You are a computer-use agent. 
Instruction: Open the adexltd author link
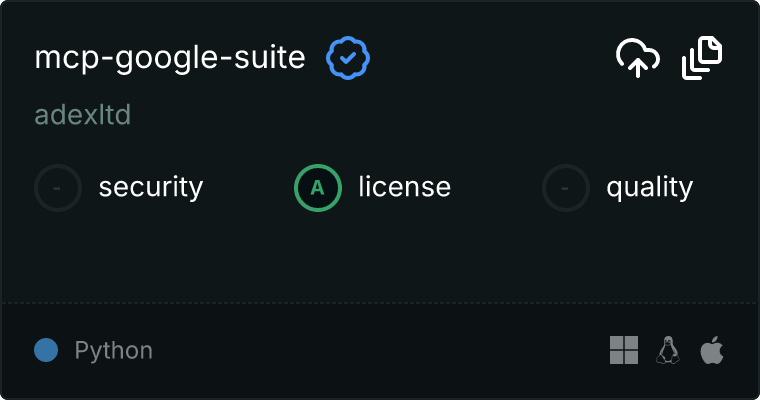(83, 115)
